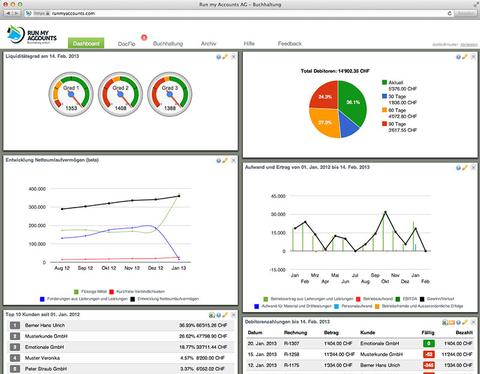Click the blue 30 Tage legend swatch
Image resolution: width=480 pixels, height=374 pixels.
(384, 96)
